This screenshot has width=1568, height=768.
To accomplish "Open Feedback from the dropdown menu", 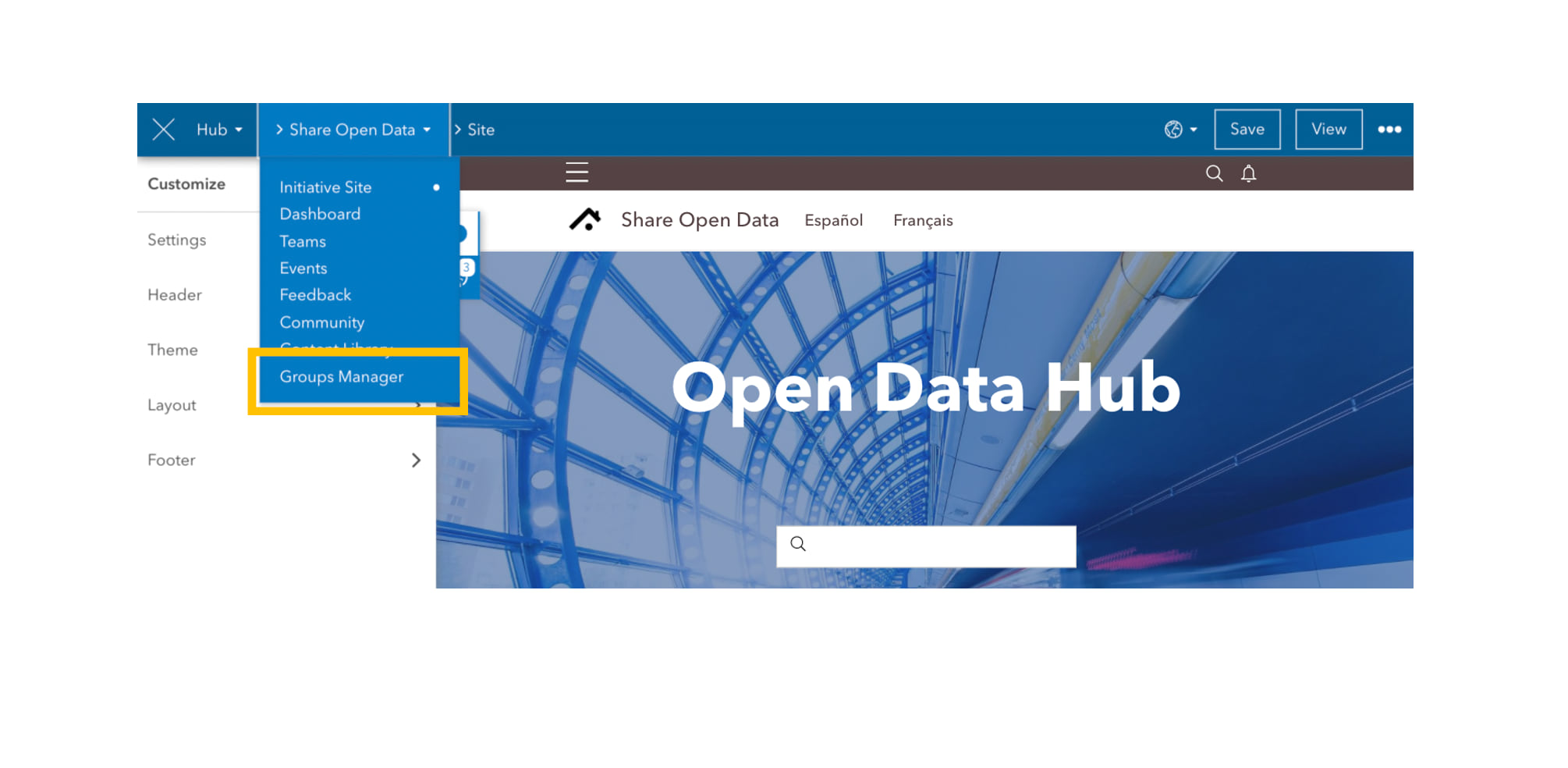I will click(x=315, y=295).
